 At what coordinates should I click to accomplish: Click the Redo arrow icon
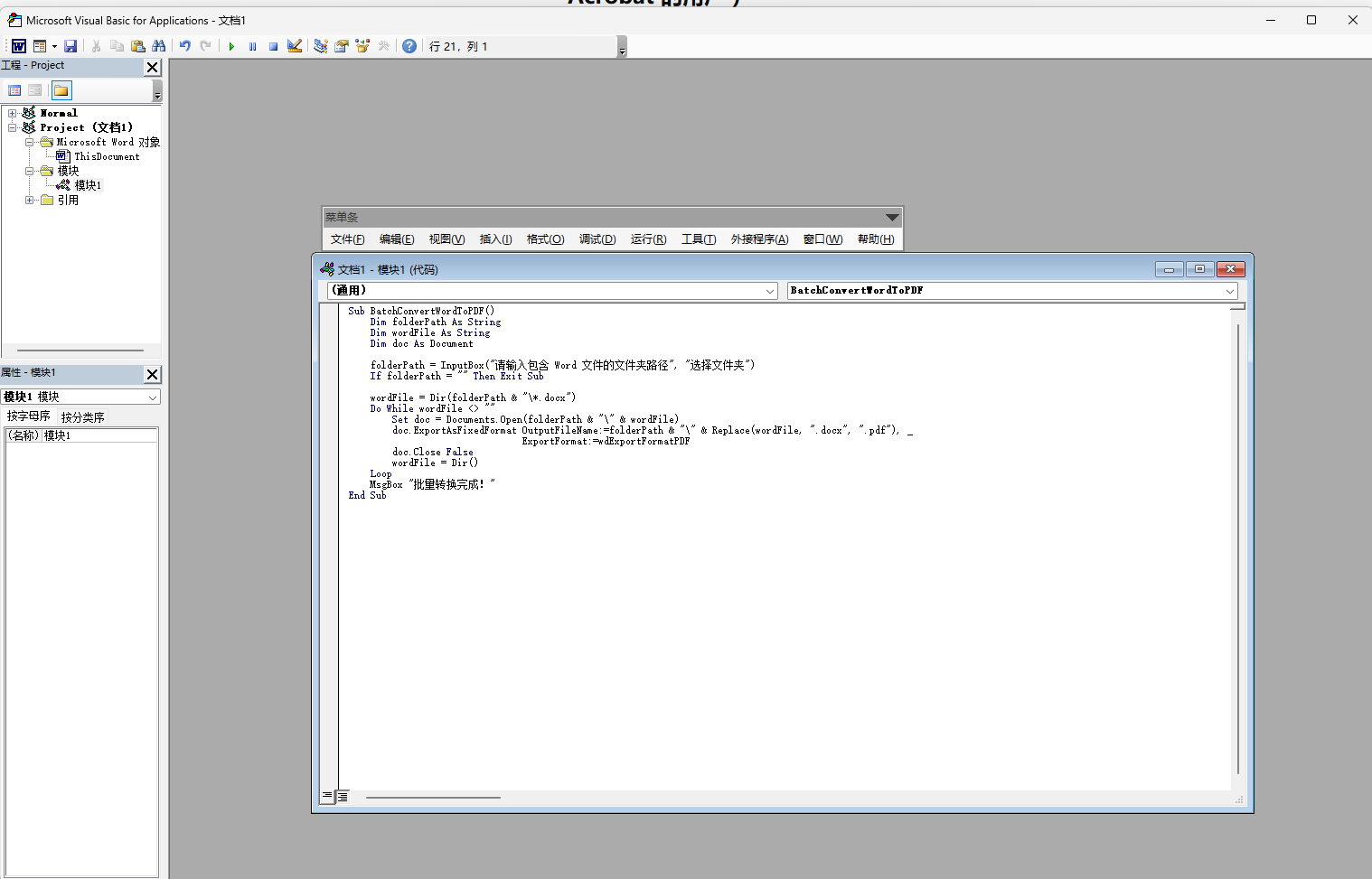point(205,46)
